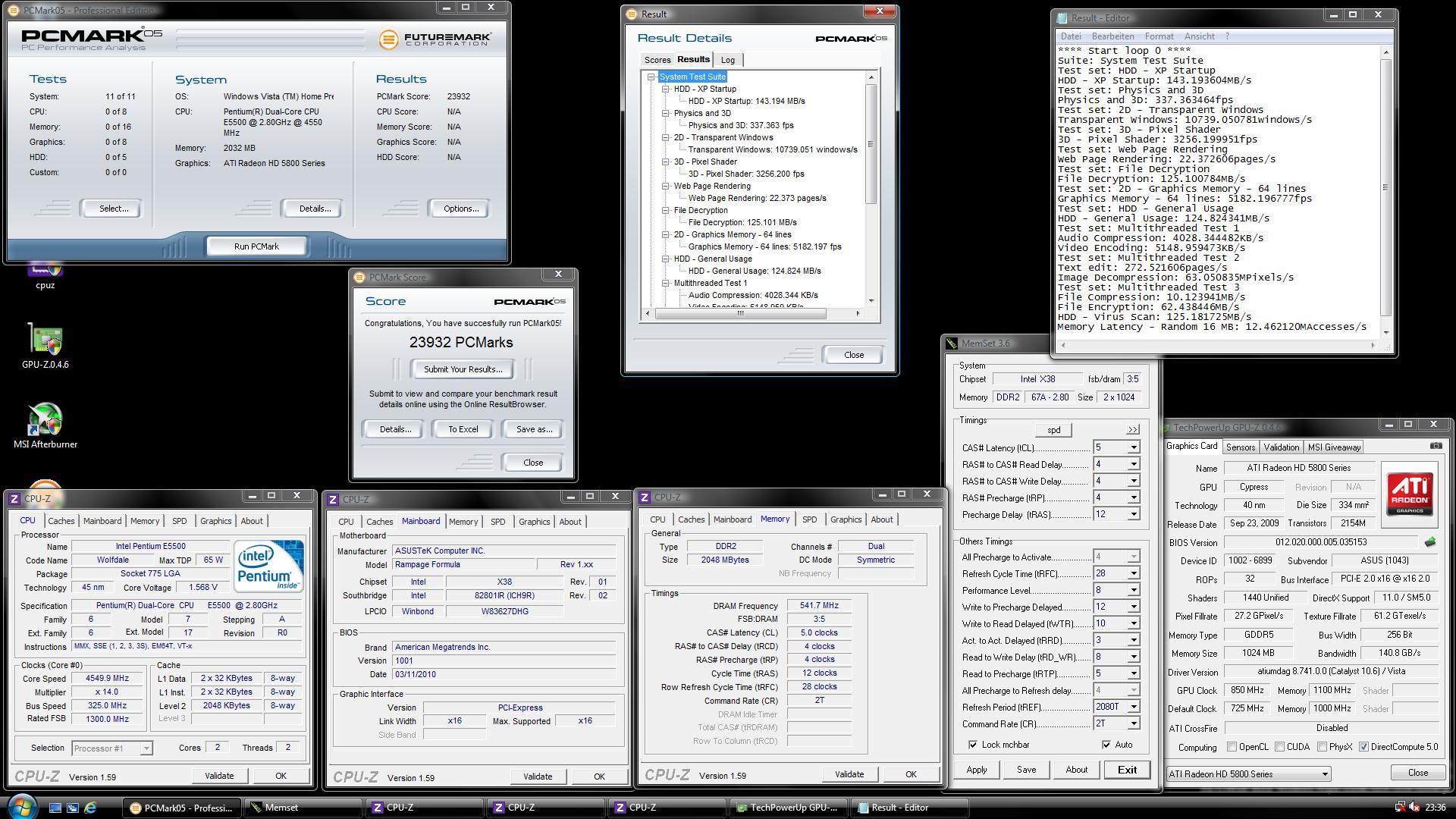
Task: Open the Refresh Period (tREF) dropdown
Action: [x=1134, y=707]
